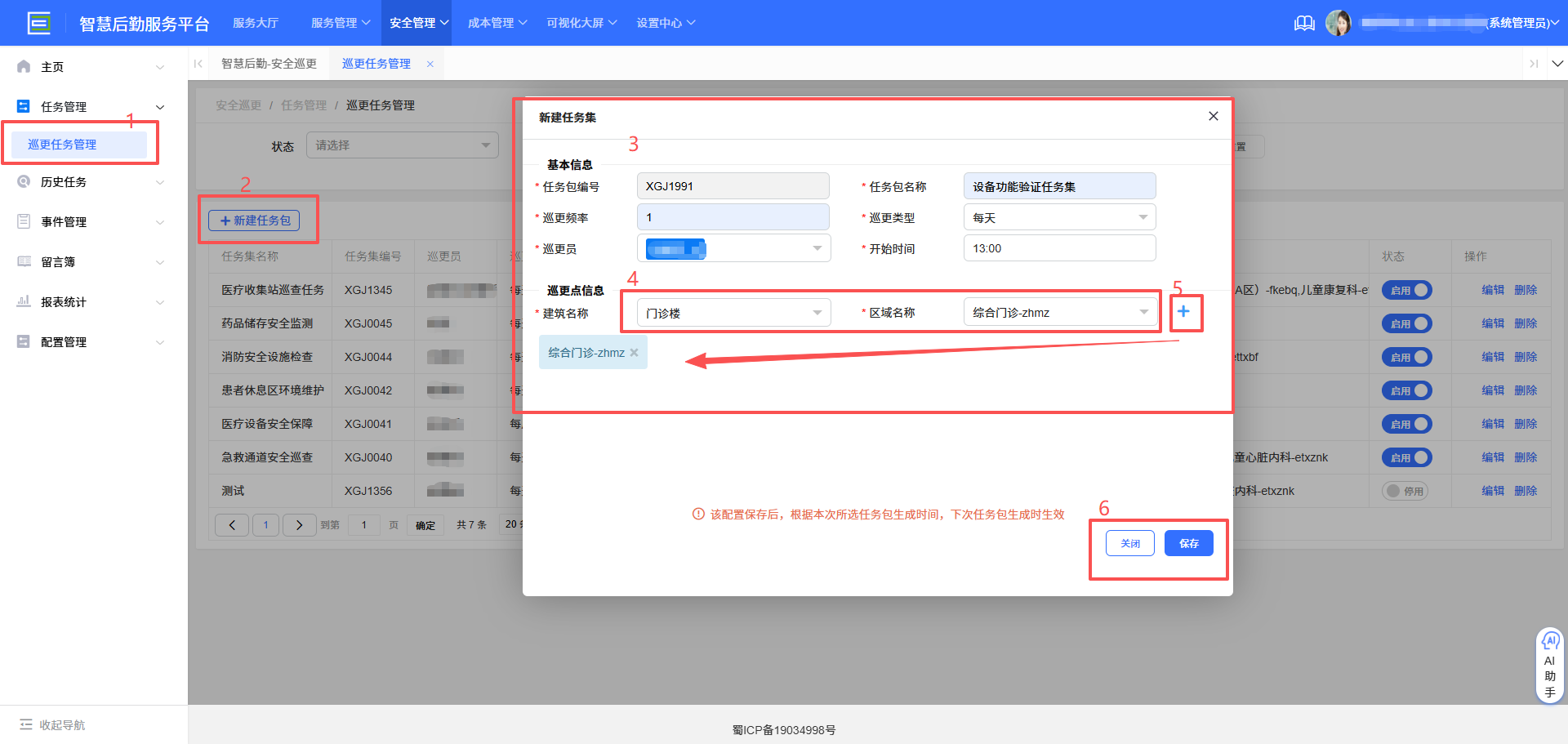Click the 事件管理 icon in sidebar
The image size is (1568, 744).
[x=22, y=221]
